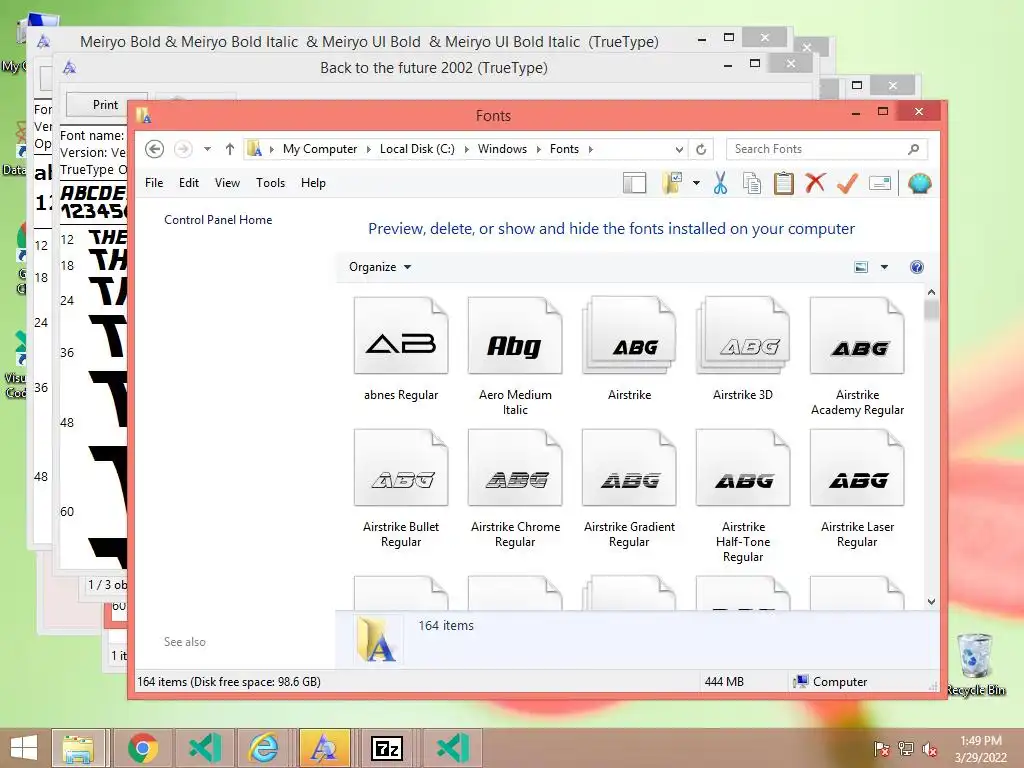The image size is (1024, 768).
Task: Click Print button in Back to the future window
Action: coord(106,104)
